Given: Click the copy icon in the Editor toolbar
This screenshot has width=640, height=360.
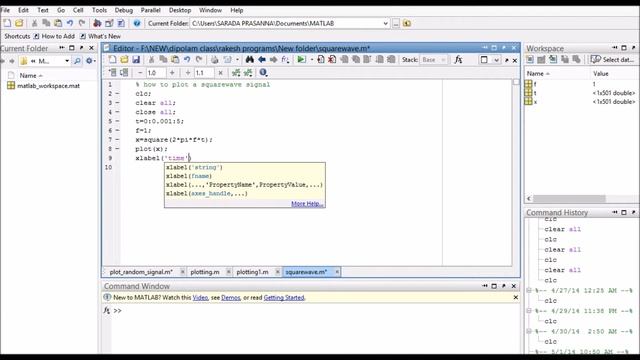Looking at the screenshot, I should (x=163, y=60).
